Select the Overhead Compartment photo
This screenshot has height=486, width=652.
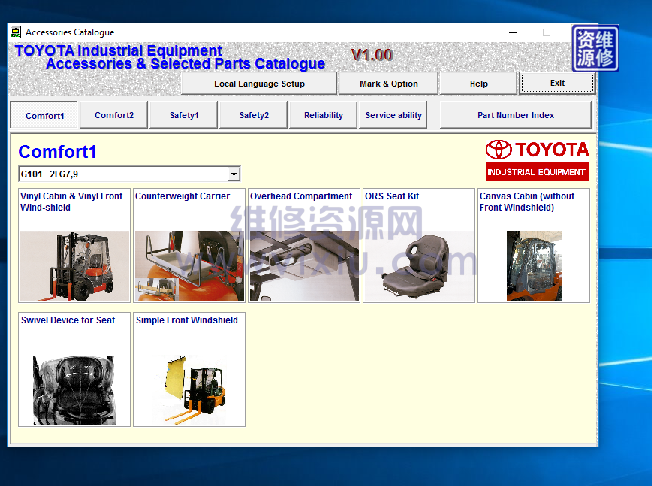tap(304, 266)
